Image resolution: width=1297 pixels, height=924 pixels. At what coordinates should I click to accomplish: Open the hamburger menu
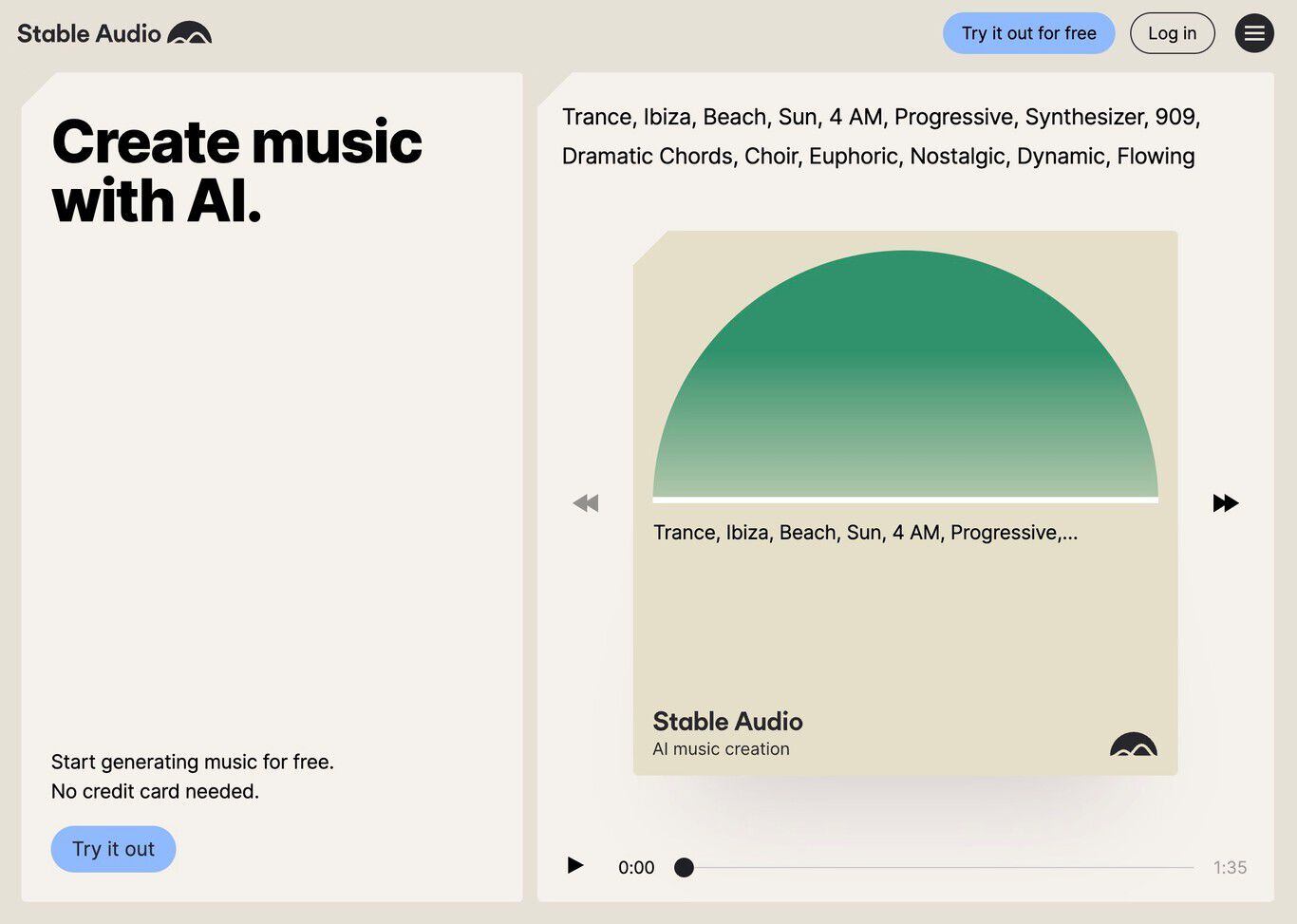(1253, 33)
